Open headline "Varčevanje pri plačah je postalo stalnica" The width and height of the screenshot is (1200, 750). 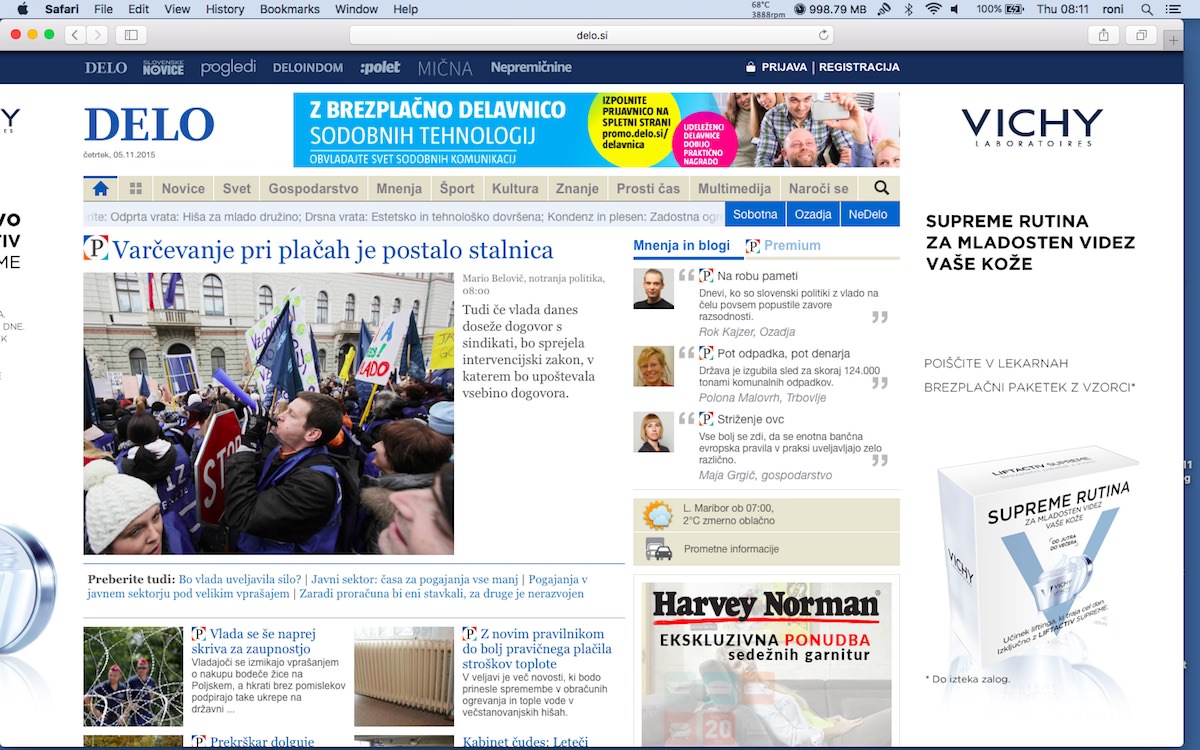(x=332, y=250)
